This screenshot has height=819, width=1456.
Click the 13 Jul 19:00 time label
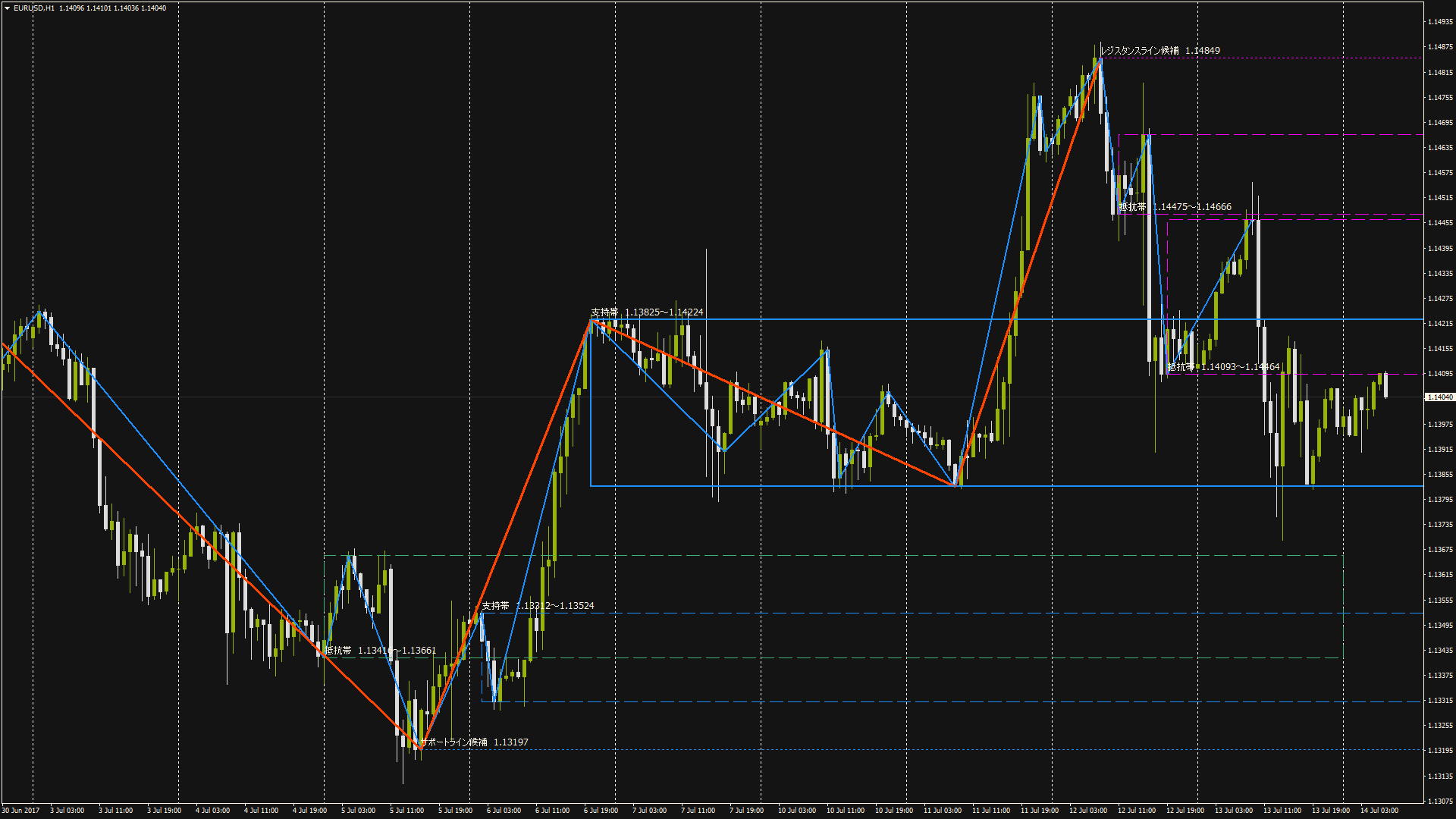(1331, 811)
